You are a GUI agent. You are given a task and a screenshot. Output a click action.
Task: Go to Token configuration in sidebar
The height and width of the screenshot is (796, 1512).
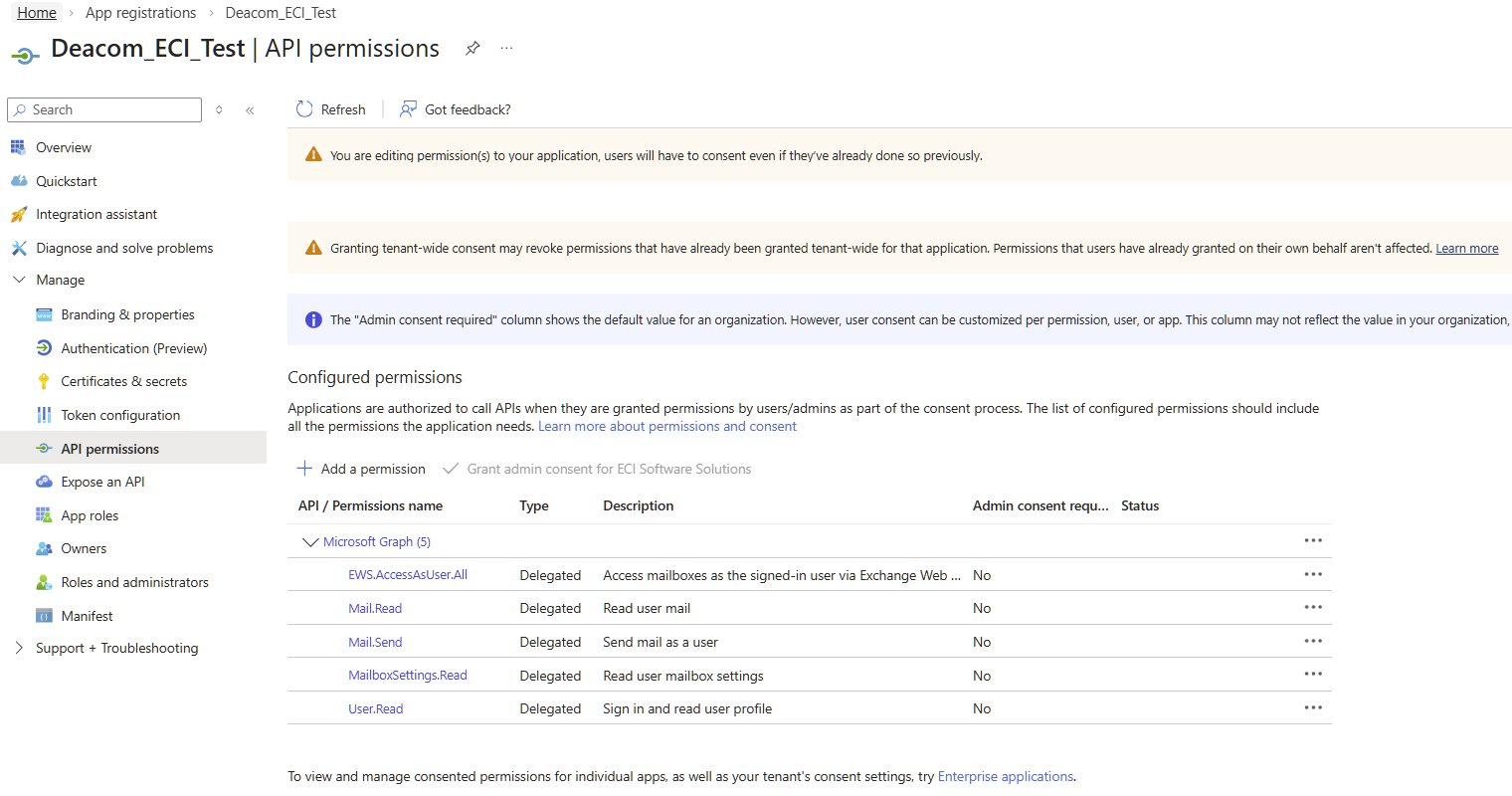120,415
